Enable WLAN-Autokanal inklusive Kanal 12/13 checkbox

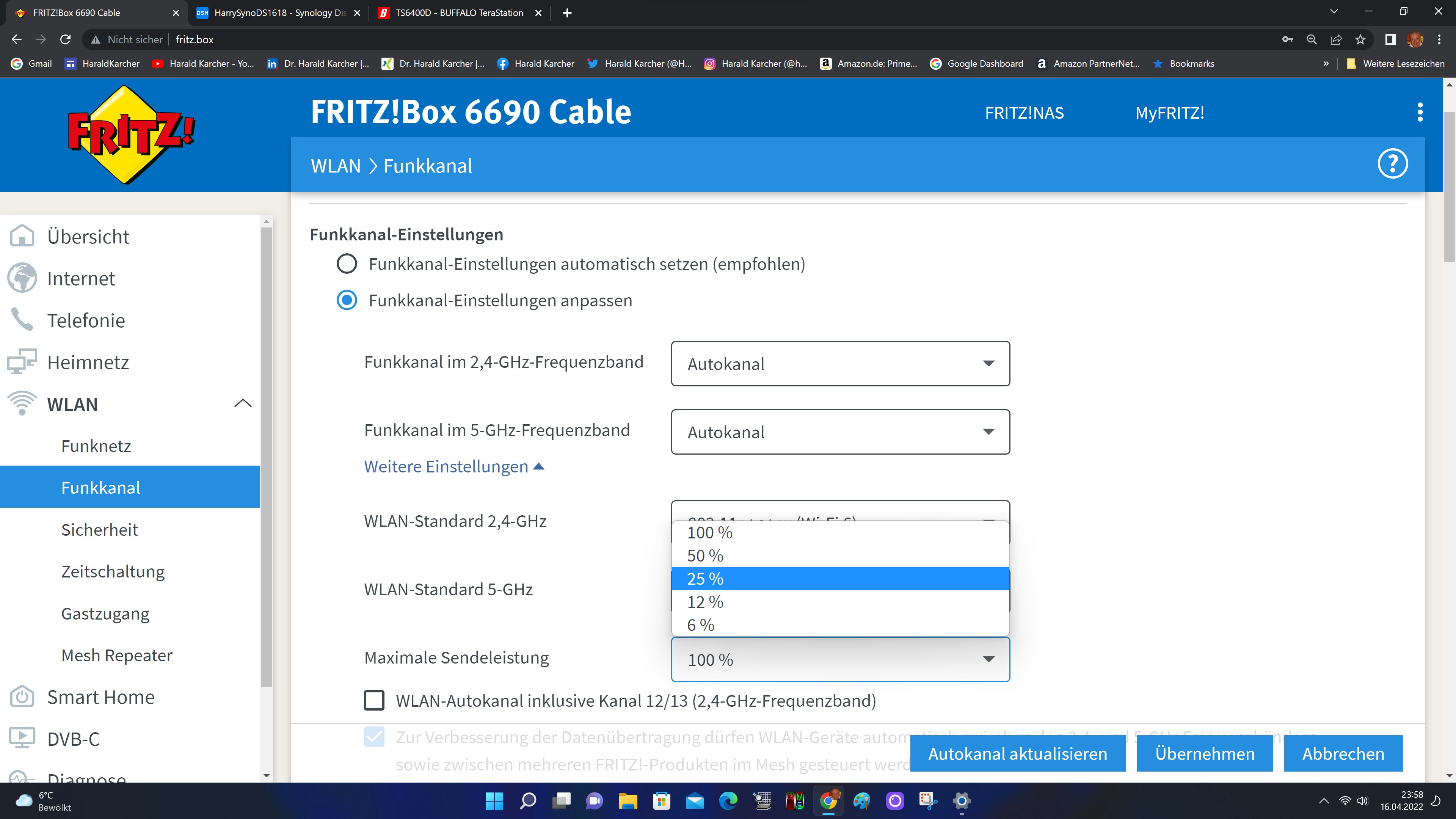(x=374, y=700)
